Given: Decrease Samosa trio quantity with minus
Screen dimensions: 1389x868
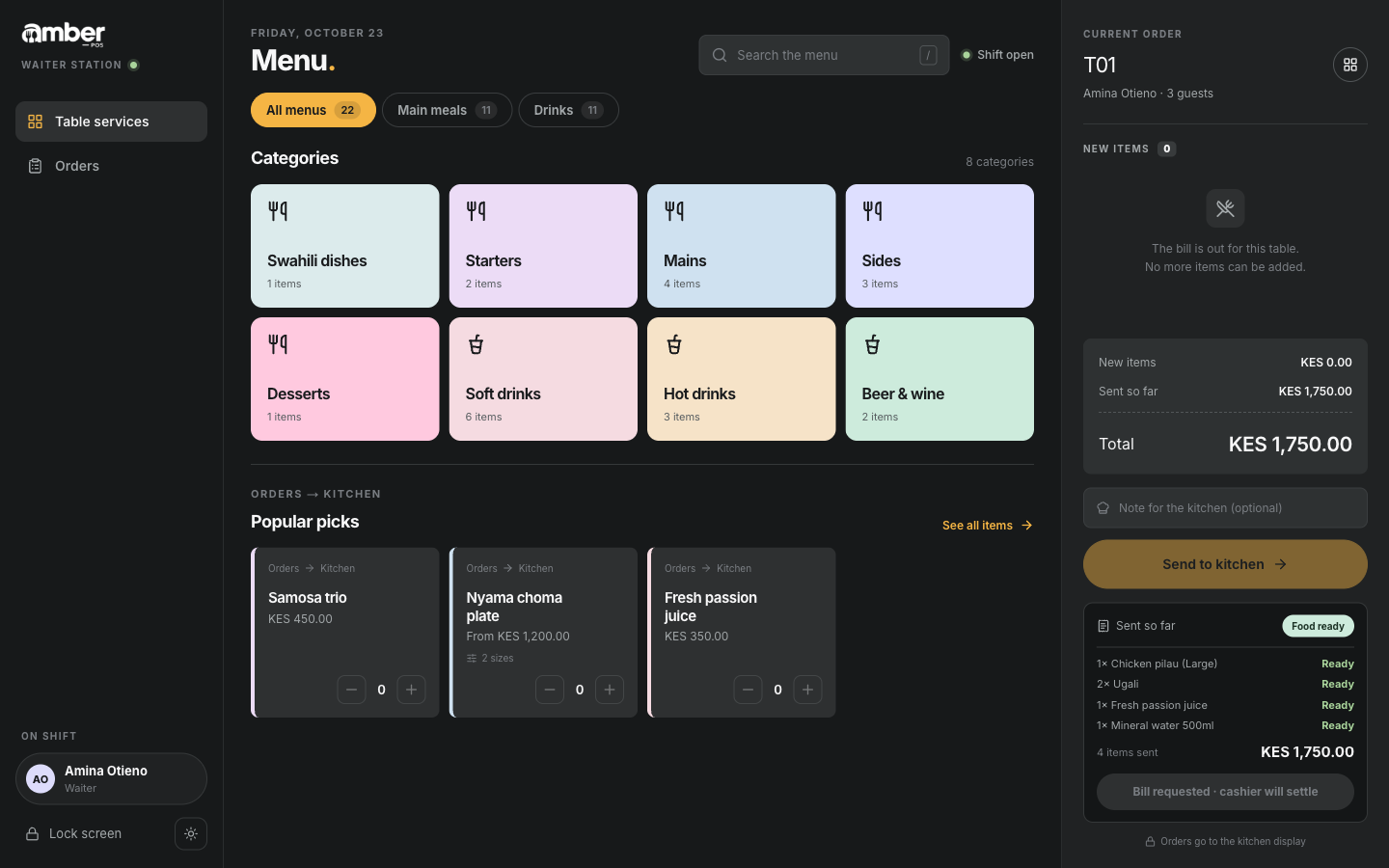Looking at the screenshot, I should pos(351,690).
